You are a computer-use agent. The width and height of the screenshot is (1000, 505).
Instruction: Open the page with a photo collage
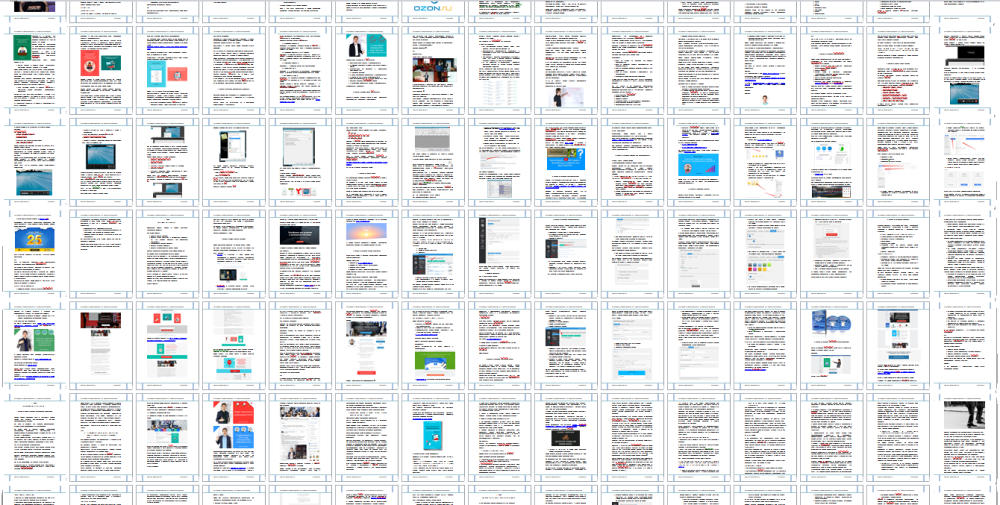(300, 437)
